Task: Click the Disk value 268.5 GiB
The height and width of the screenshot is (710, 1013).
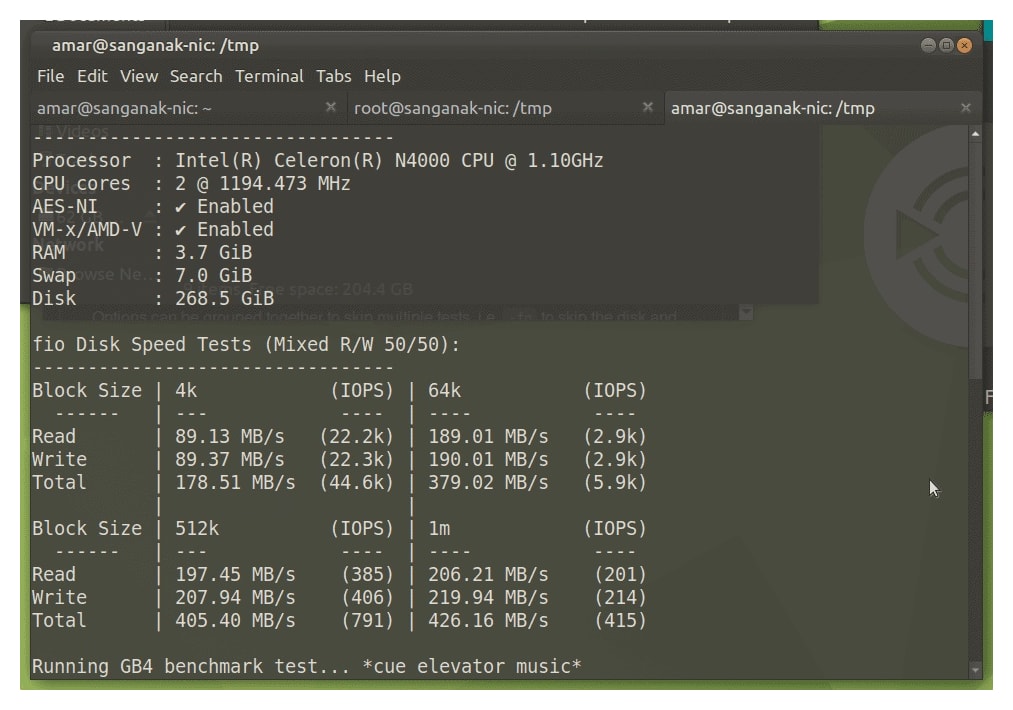Action: point(224,298)
